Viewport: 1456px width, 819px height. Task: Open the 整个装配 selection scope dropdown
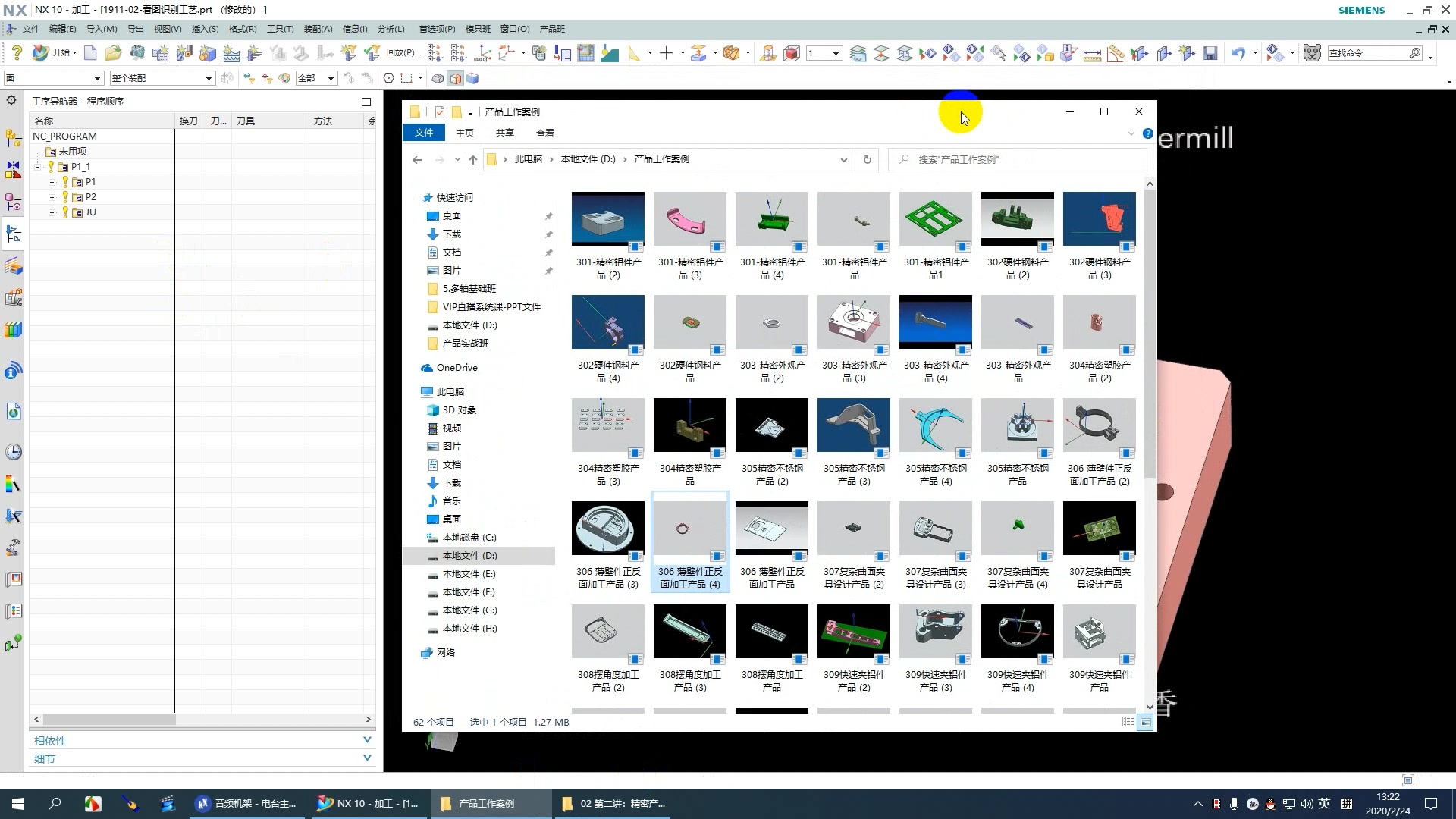(209, 78)
